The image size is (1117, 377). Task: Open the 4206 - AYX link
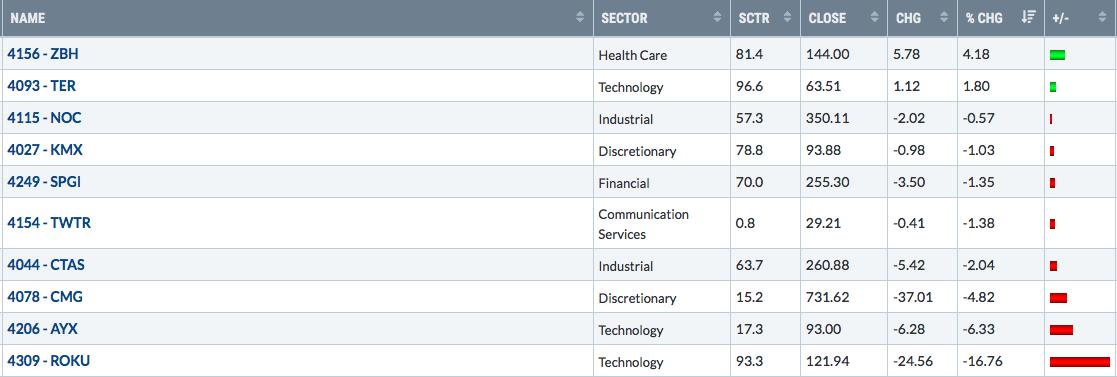coord(43,329)
